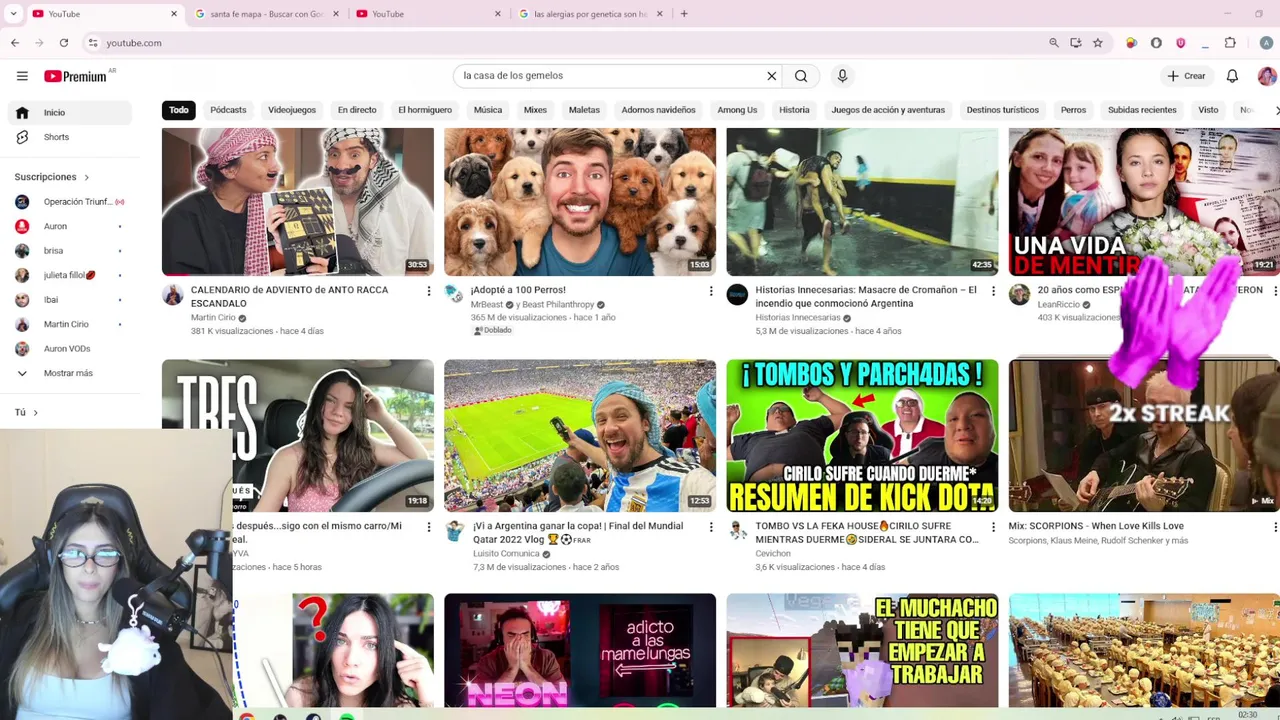Open options menu for Scorpions mix
Image resolution: width=1280 pixels, height=720 pixels.
1275,527
